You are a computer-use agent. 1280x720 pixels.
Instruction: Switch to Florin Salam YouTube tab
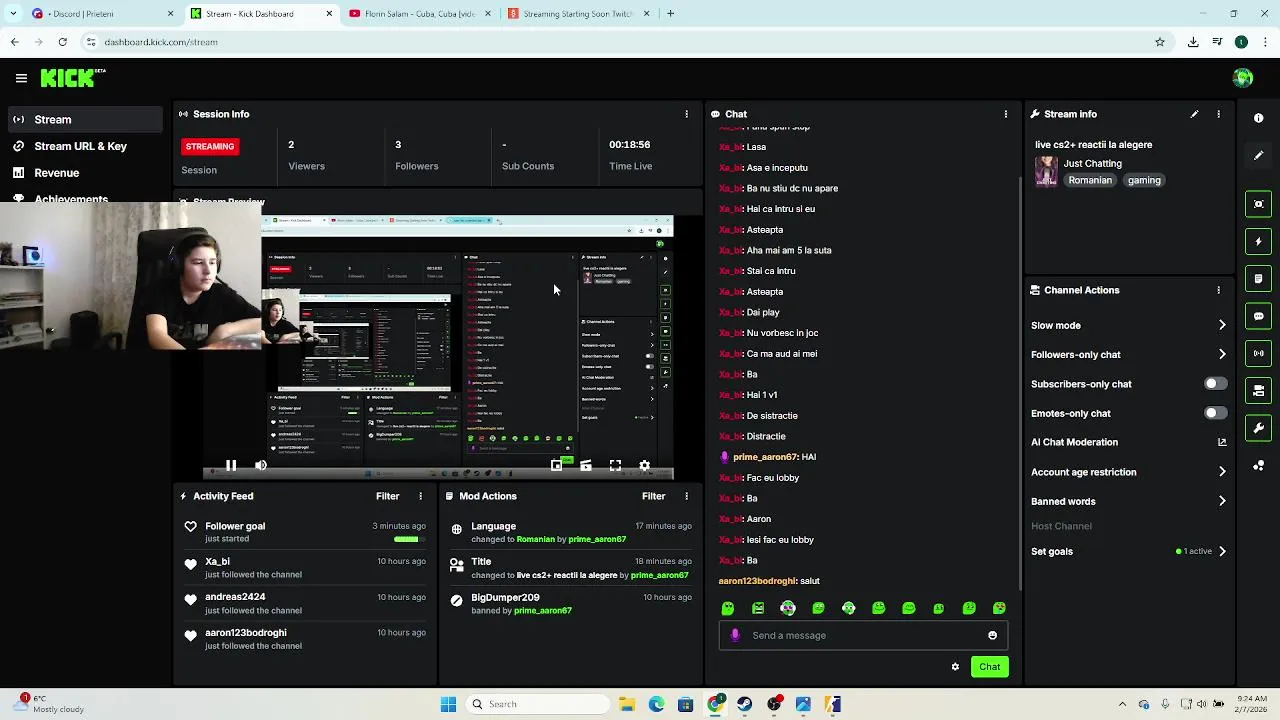tap(420, 14)
